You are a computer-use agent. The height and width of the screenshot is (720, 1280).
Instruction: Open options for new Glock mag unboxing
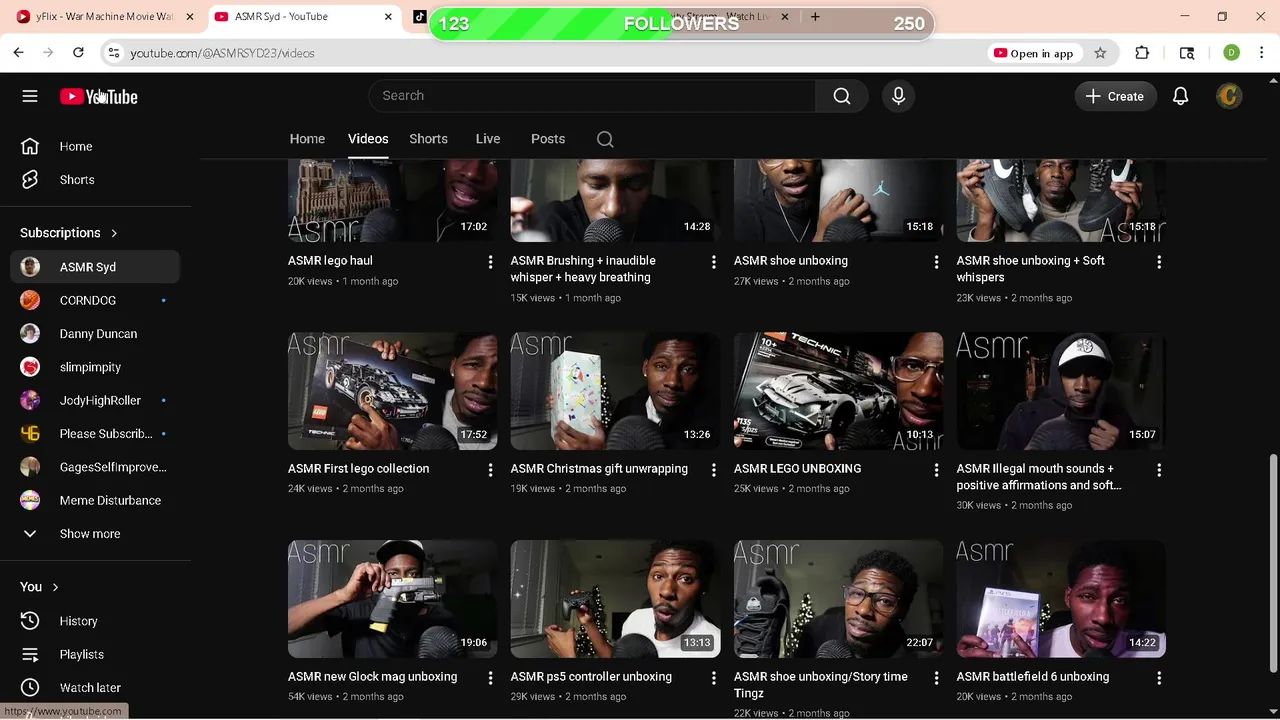[x=490, y=678]
